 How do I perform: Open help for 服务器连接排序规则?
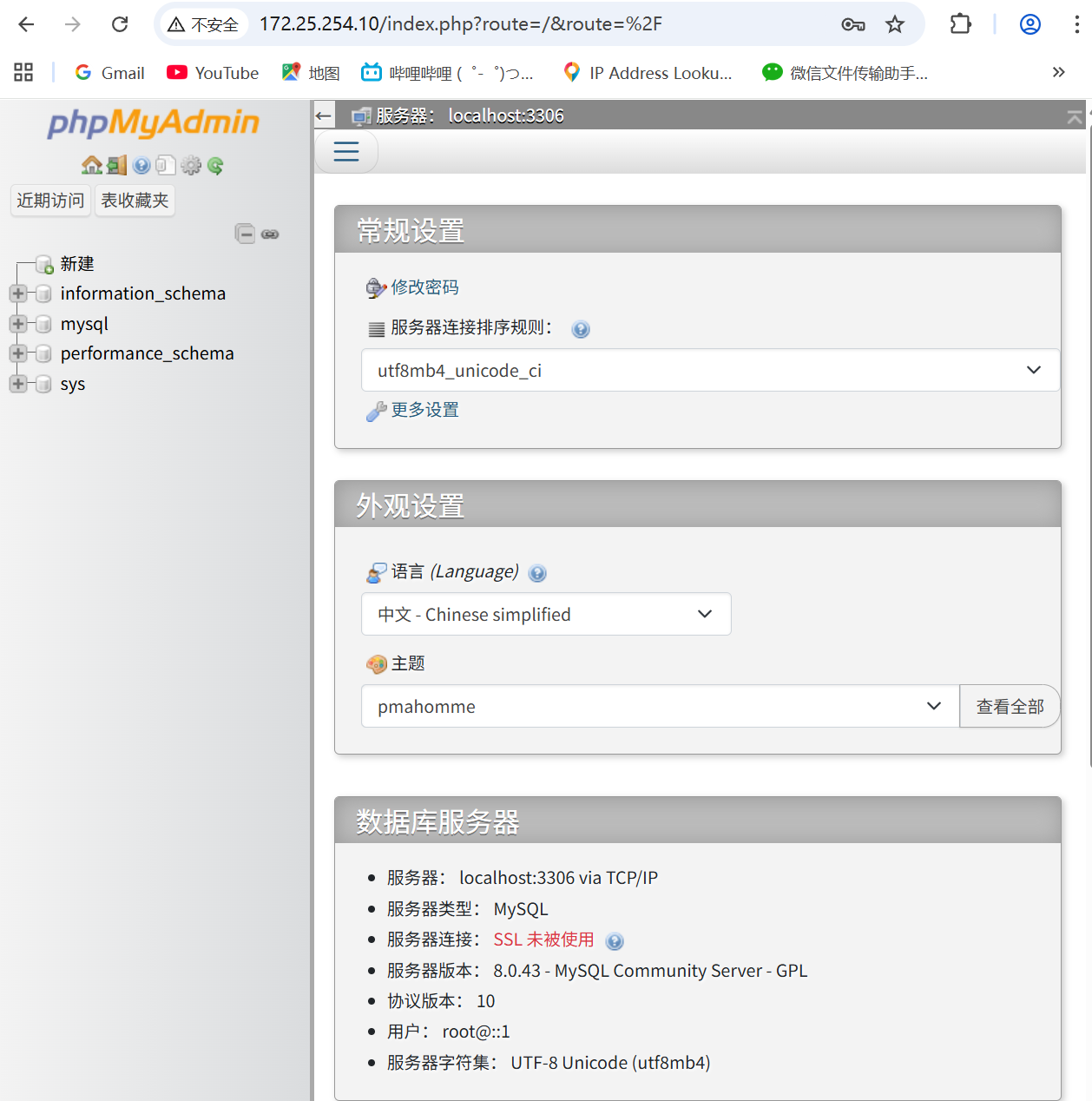pos(581,329)
